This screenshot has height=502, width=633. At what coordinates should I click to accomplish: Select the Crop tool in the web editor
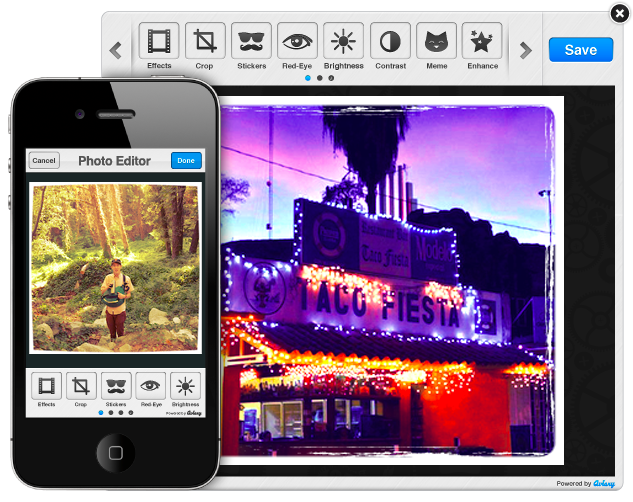click(205, 41)
